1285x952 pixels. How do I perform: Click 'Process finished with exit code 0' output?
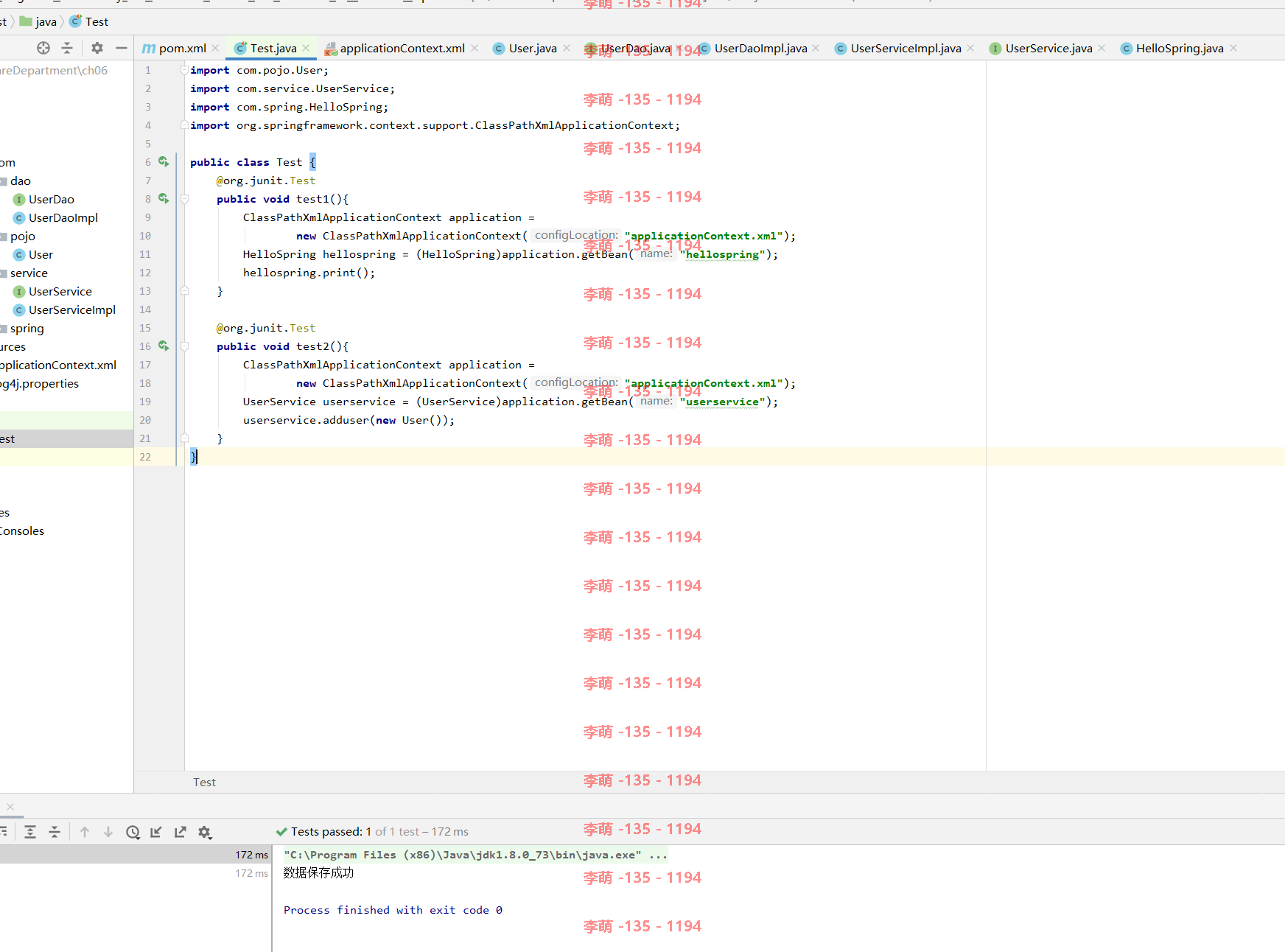click(x=393, y=910)
